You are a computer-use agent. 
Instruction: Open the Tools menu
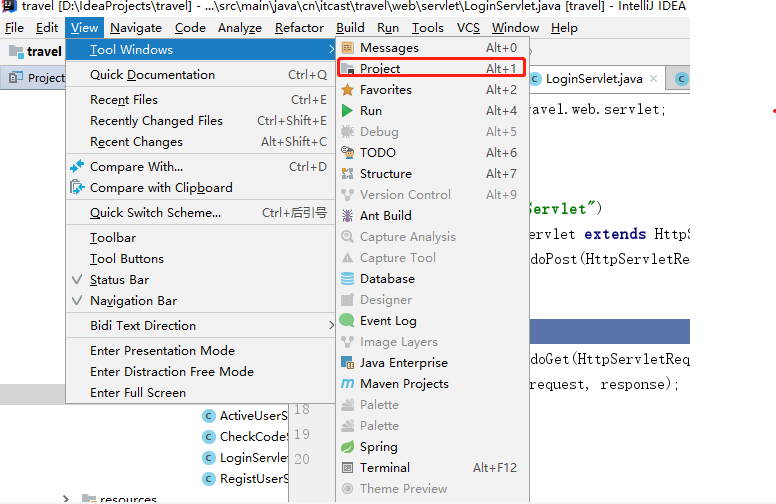428,28
